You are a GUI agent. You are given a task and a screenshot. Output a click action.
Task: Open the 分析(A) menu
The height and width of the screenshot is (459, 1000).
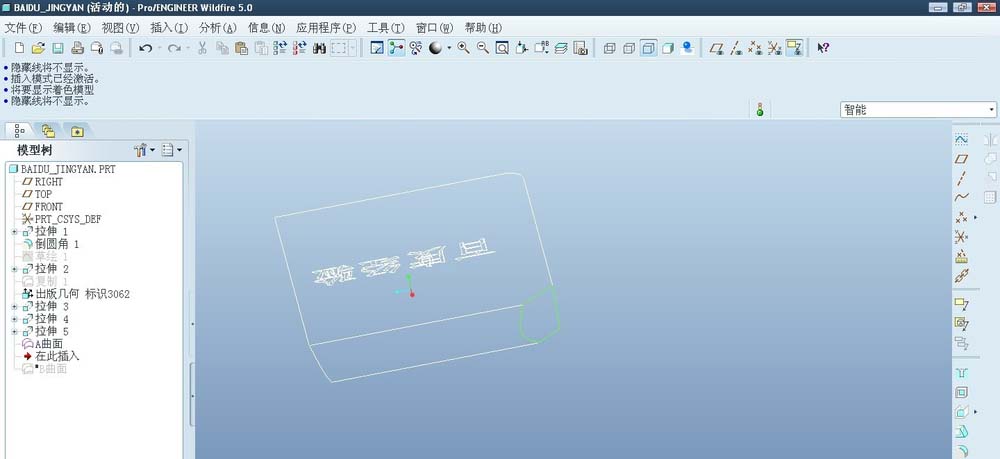tap(217, 27)
